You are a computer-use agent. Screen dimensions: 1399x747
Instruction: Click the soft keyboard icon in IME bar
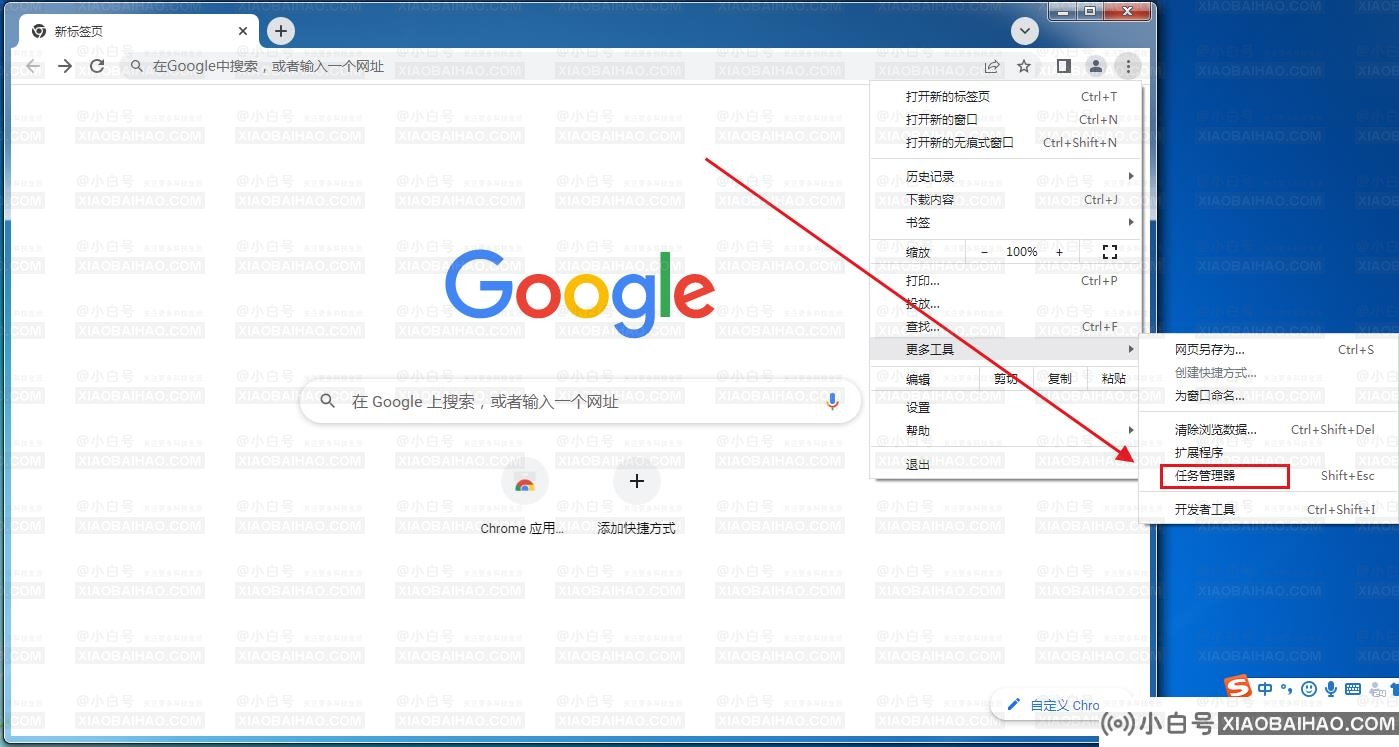[x=1353, y=689]
